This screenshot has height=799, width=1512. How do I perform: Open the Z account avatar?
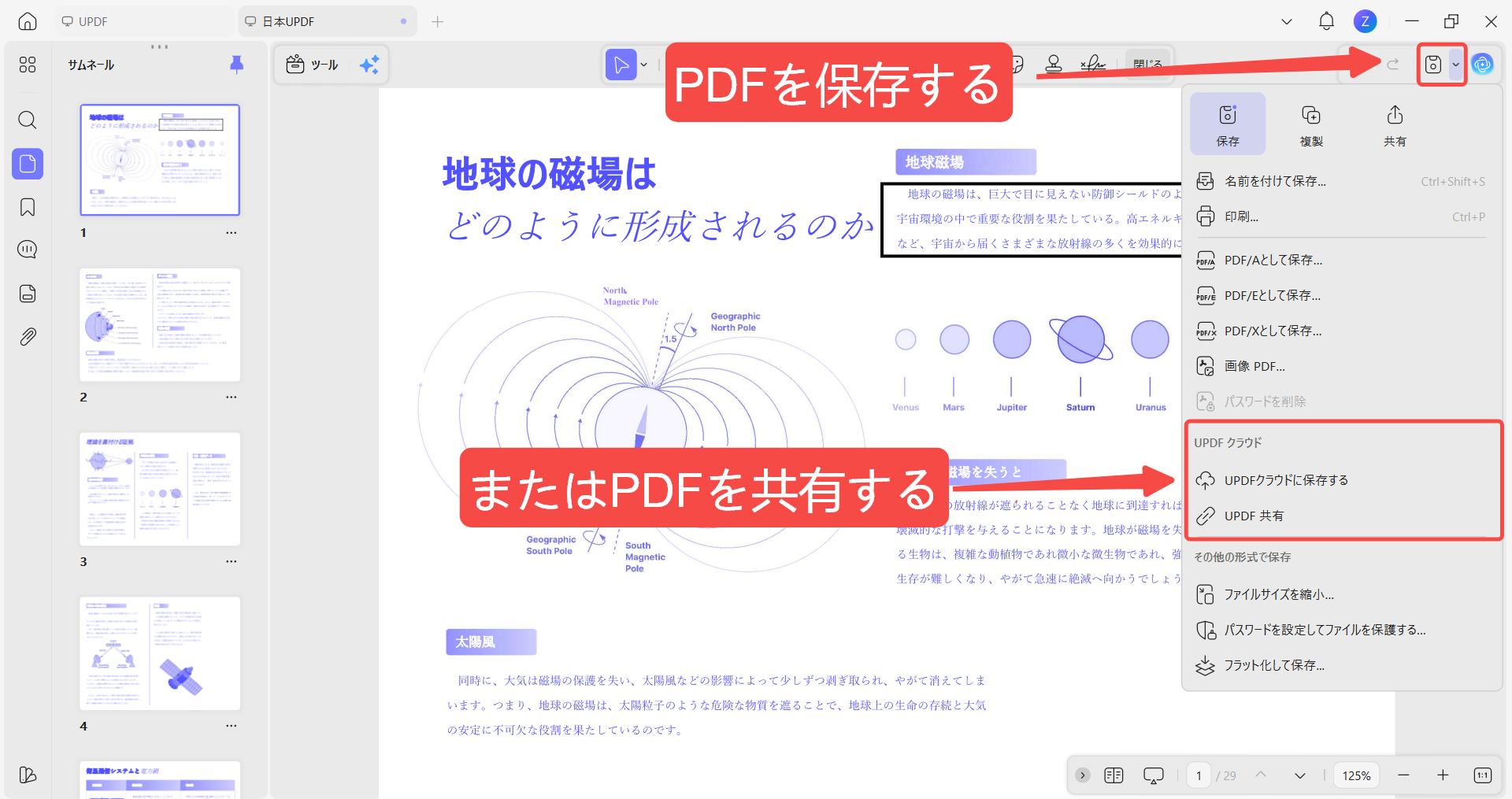click(1365, 21)
